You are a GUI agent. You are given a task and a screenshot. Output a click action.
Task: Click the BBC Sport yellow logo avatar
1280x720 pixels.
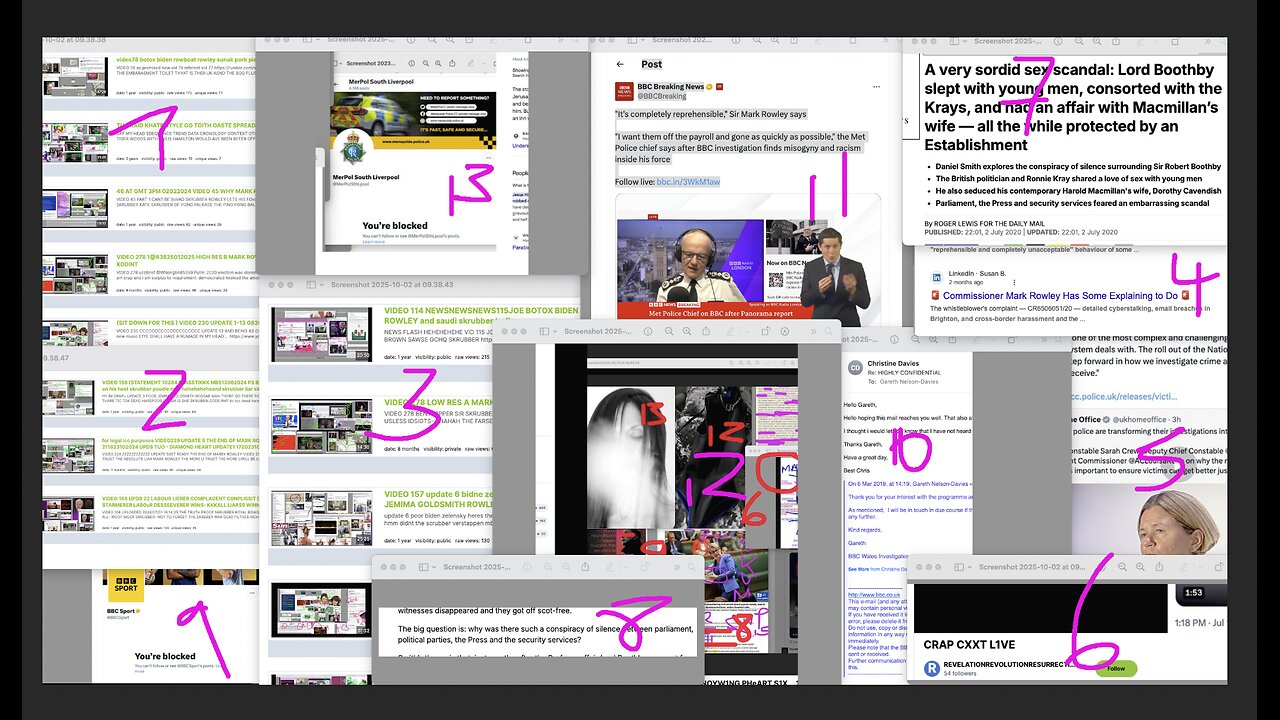[x=126, y=586]
